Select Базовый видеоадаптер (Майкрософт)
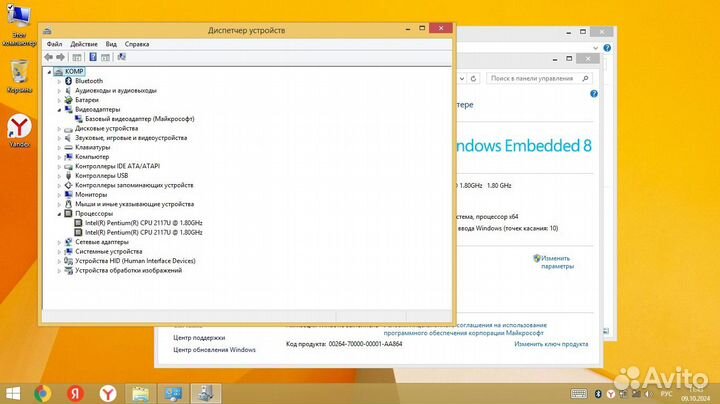The image size is (720, 404). (x=140, y=119)
